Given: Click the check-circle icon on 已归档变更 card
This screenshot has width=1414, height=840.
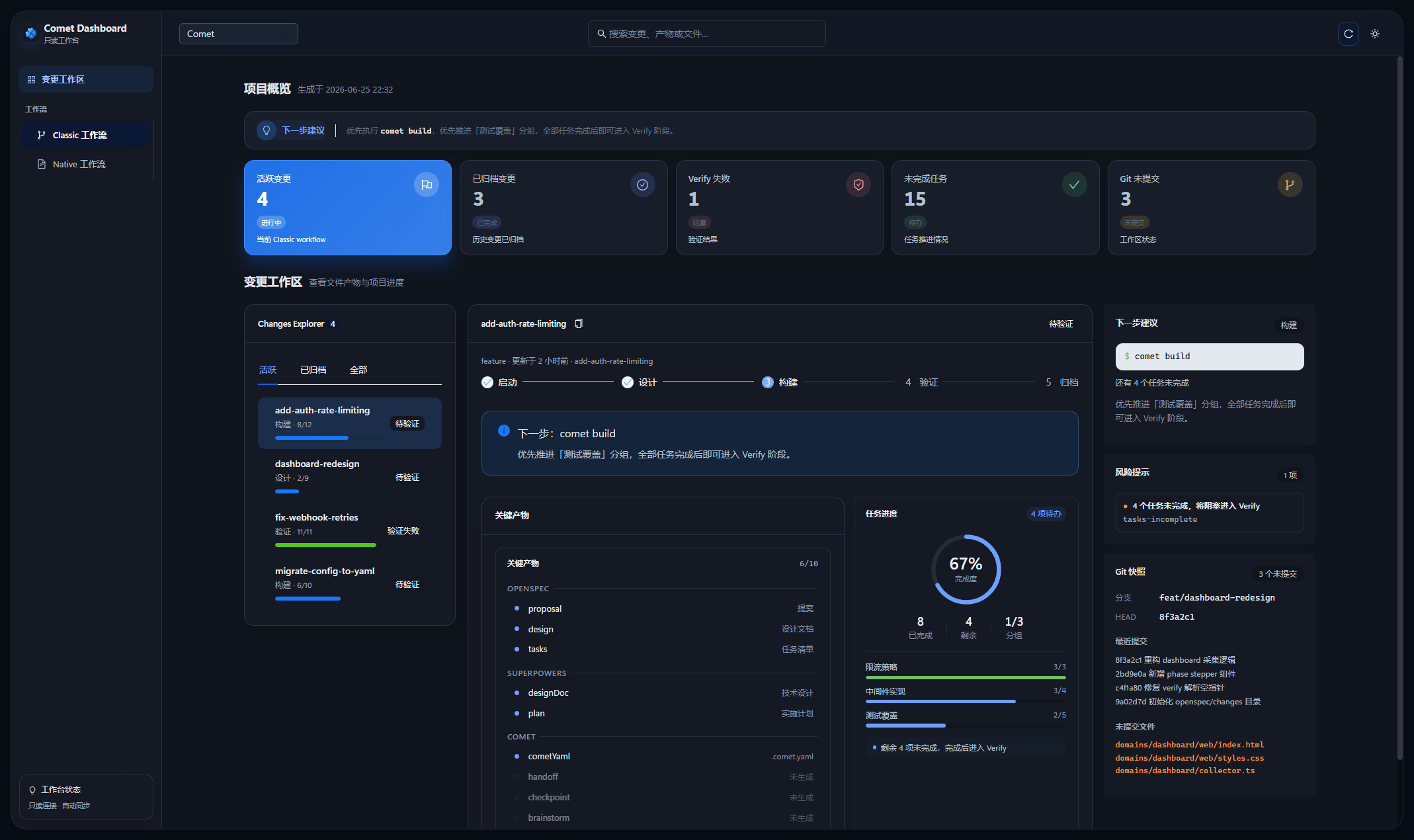Looking at the screenshot, I should tap(642, 185).
